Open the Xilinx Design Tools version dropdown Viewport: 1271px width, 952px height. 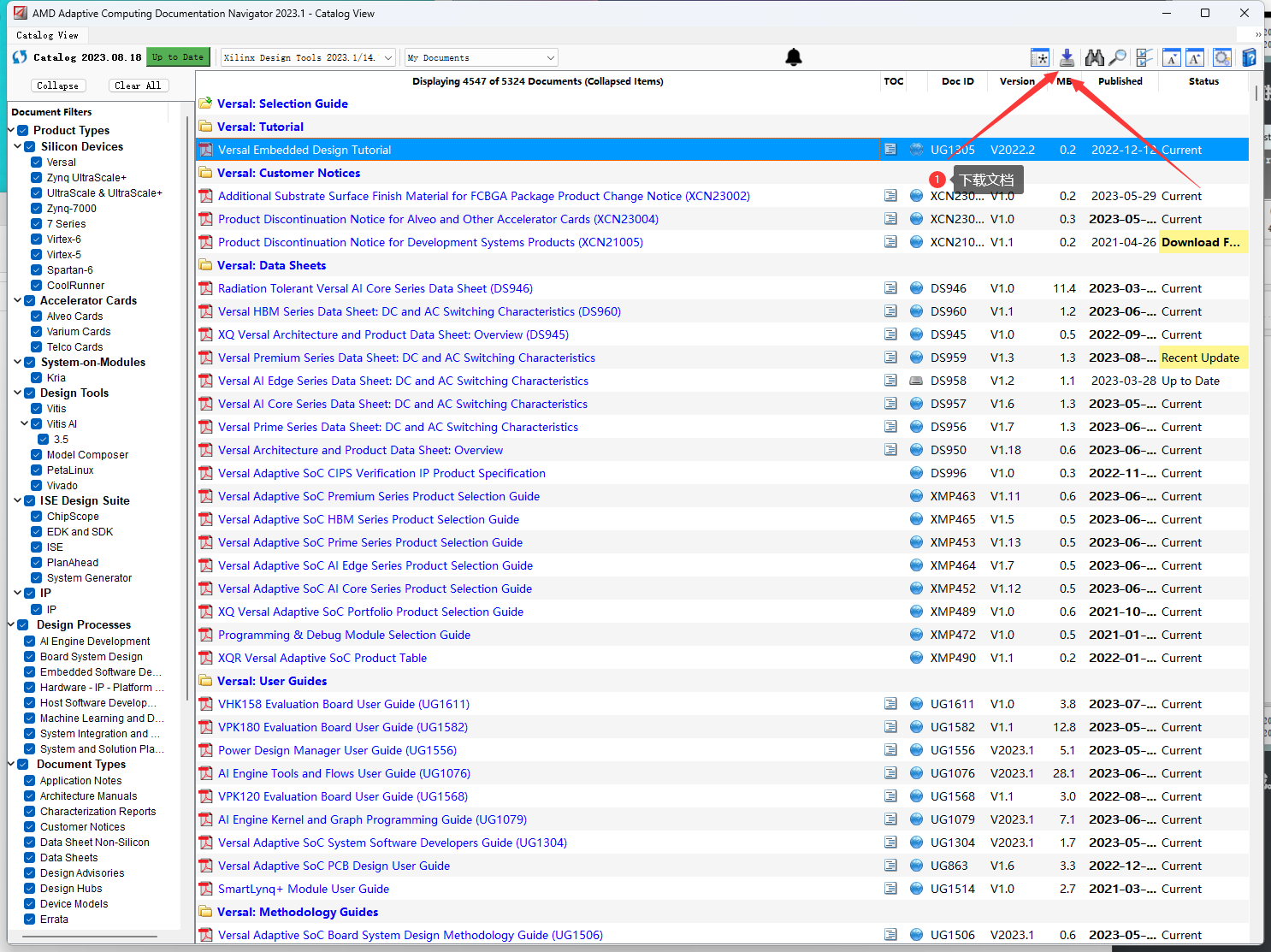[x=308, y=57]
